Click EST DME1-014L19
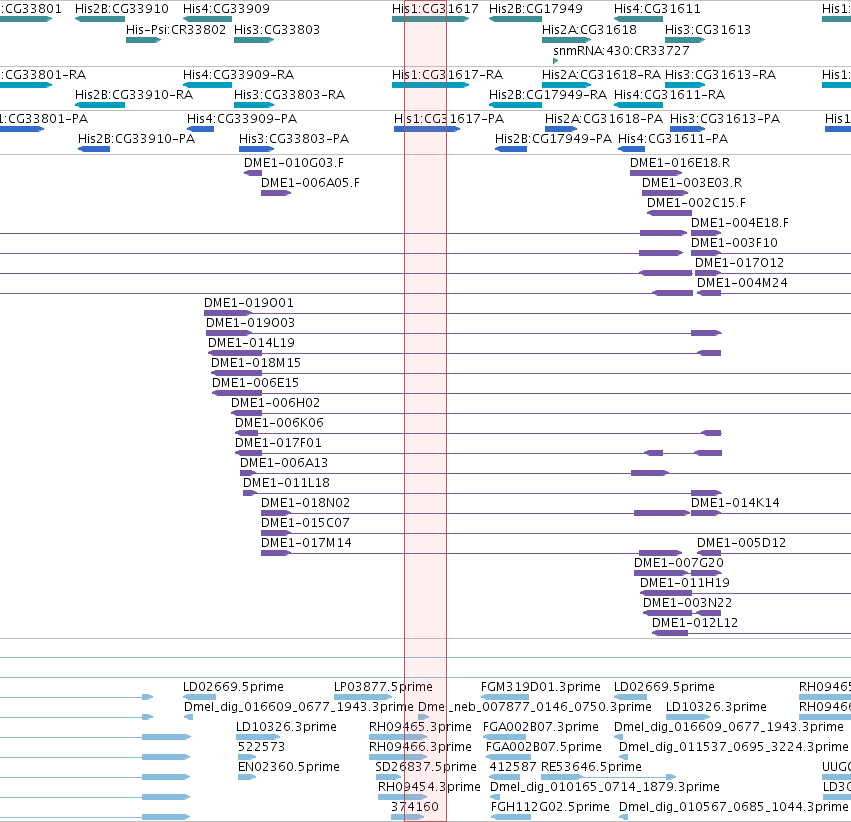 pos(235,353)
